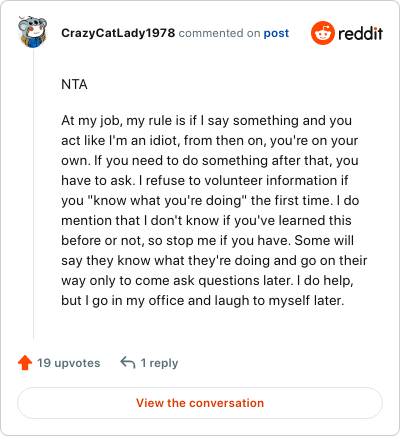The height and width of the screenshot is (436, 400).
Task: Open CrazyCatLady1978's avatar image
Action: coord(32,32)
